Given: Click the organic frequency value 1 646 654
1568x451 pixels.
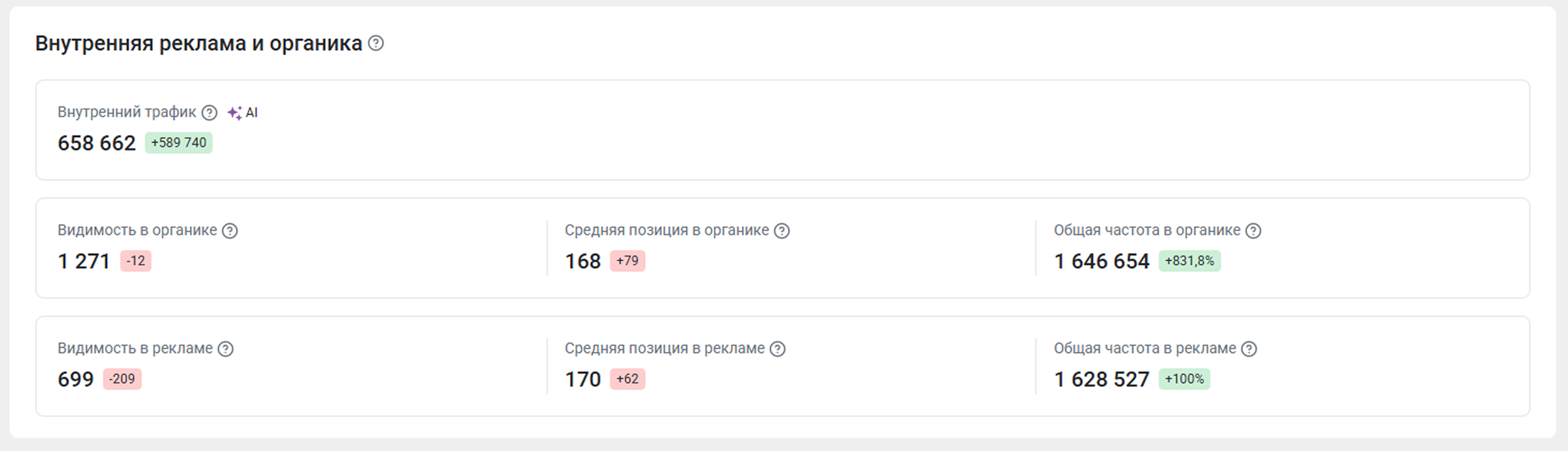Looking at the screenshot, I should pos(1102,261).
